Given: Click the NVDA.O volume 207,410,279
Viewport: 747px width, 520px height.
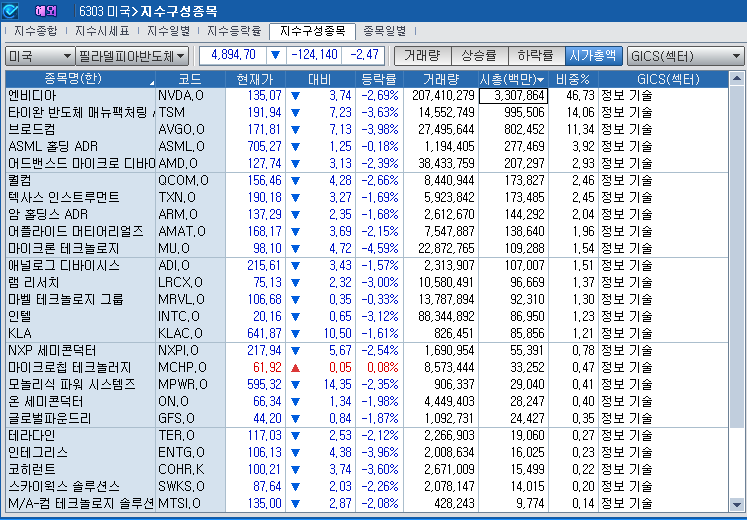Looking at the screenshot, I should [x=443, y=96].
